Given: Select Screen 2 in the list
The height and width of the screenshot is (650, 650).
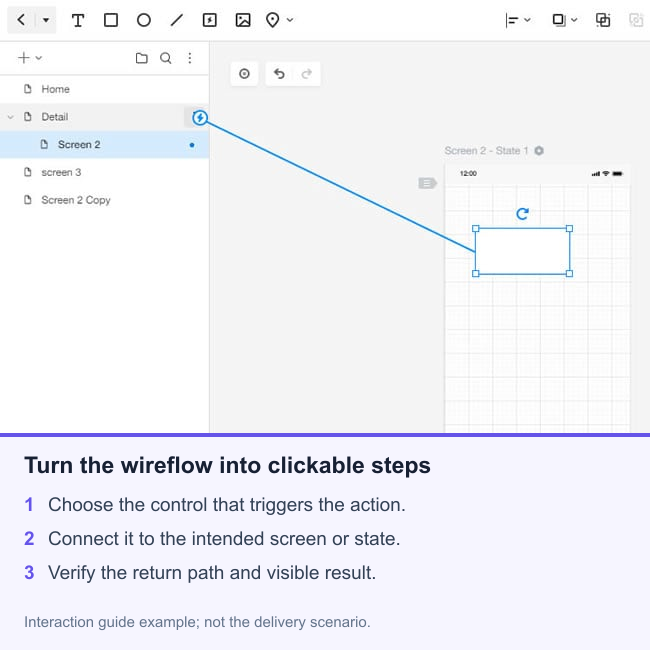Looking at the screenshot, I should pyautogui.click(x=104, y=145).
